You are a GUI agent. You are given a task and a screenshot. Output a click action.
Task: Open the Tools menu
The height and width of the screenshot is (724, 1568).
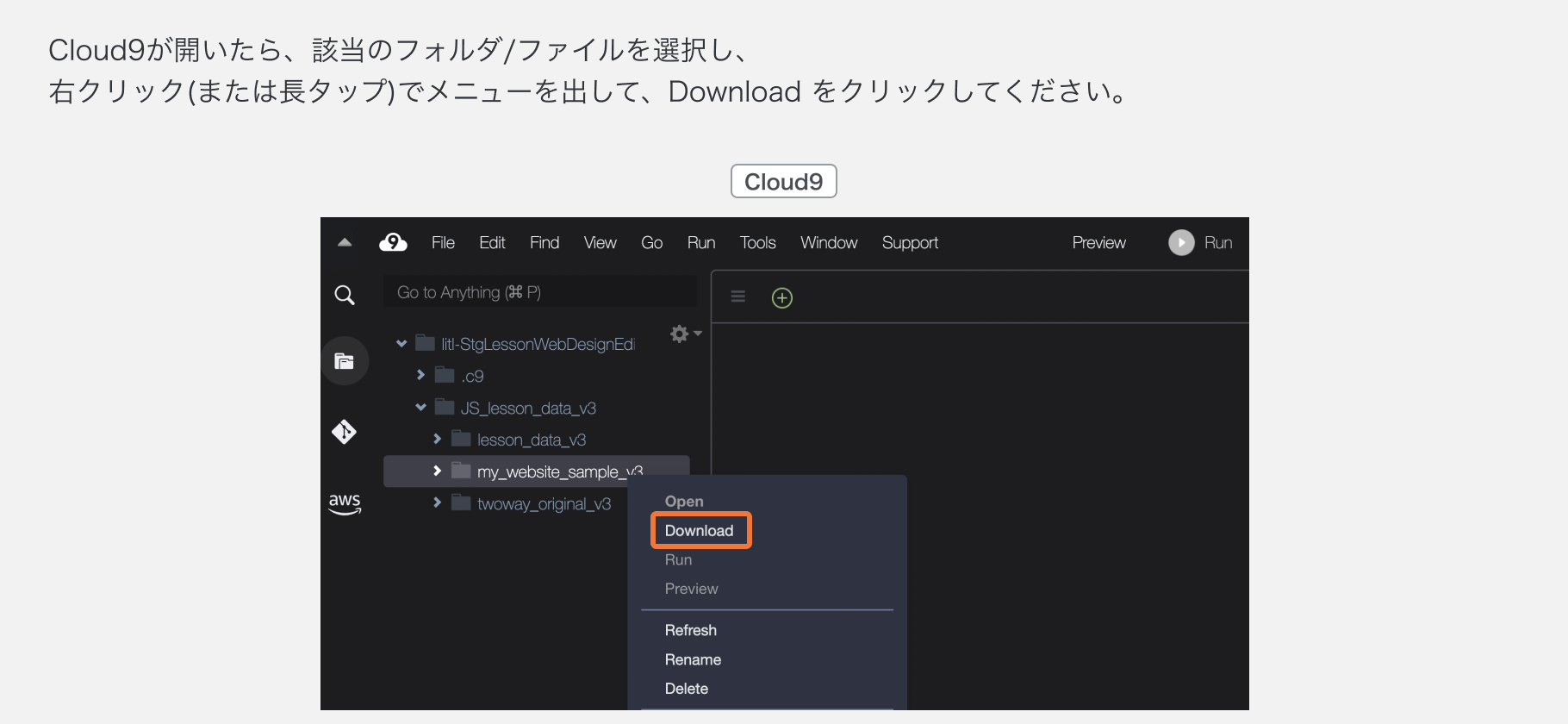pos(757,243)
